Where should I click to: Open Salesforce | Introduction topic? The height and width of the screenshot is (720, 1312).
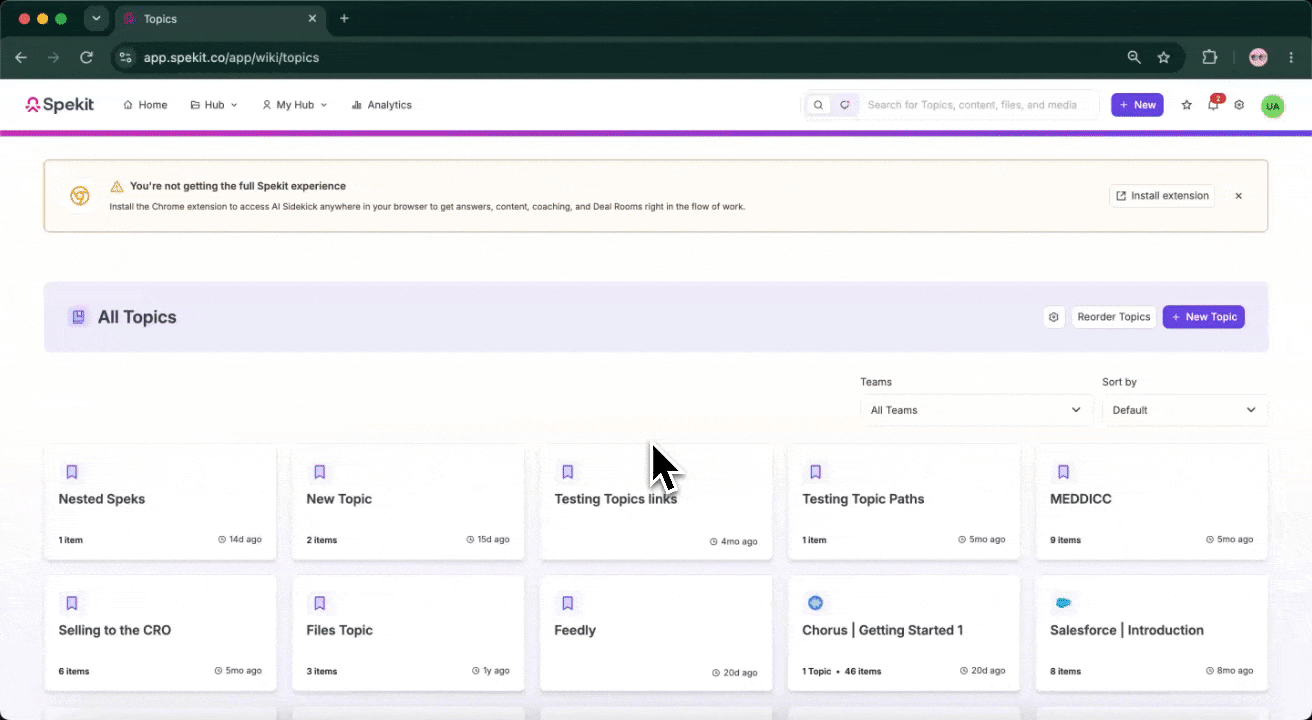(x=1152, y=633)
